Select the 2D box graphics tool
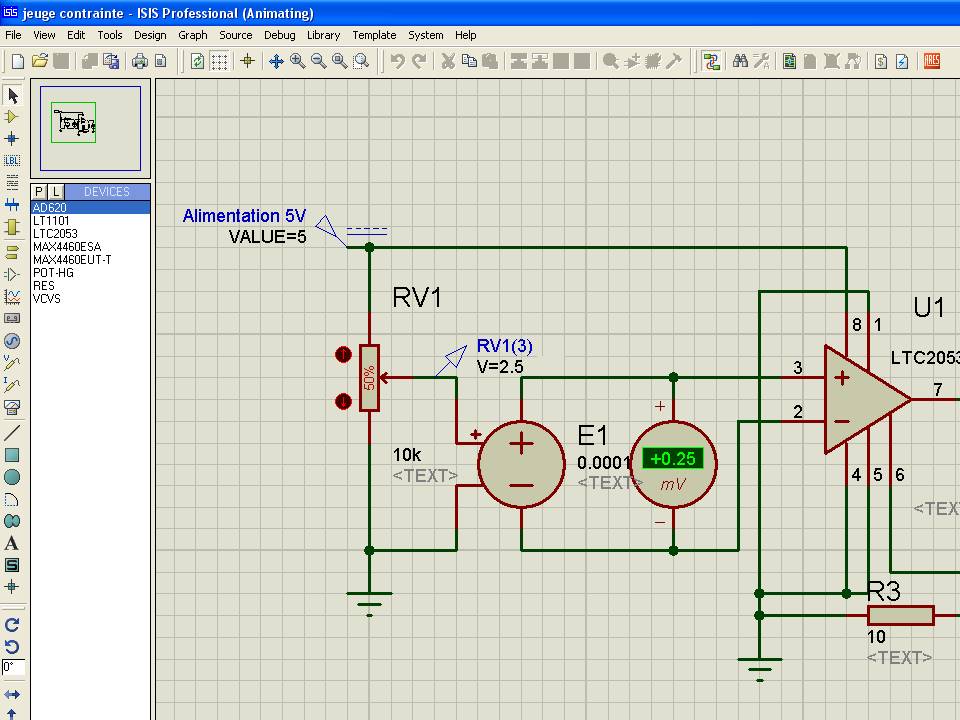The height and width of the screenshot is (720, 960). pos(12,455)
